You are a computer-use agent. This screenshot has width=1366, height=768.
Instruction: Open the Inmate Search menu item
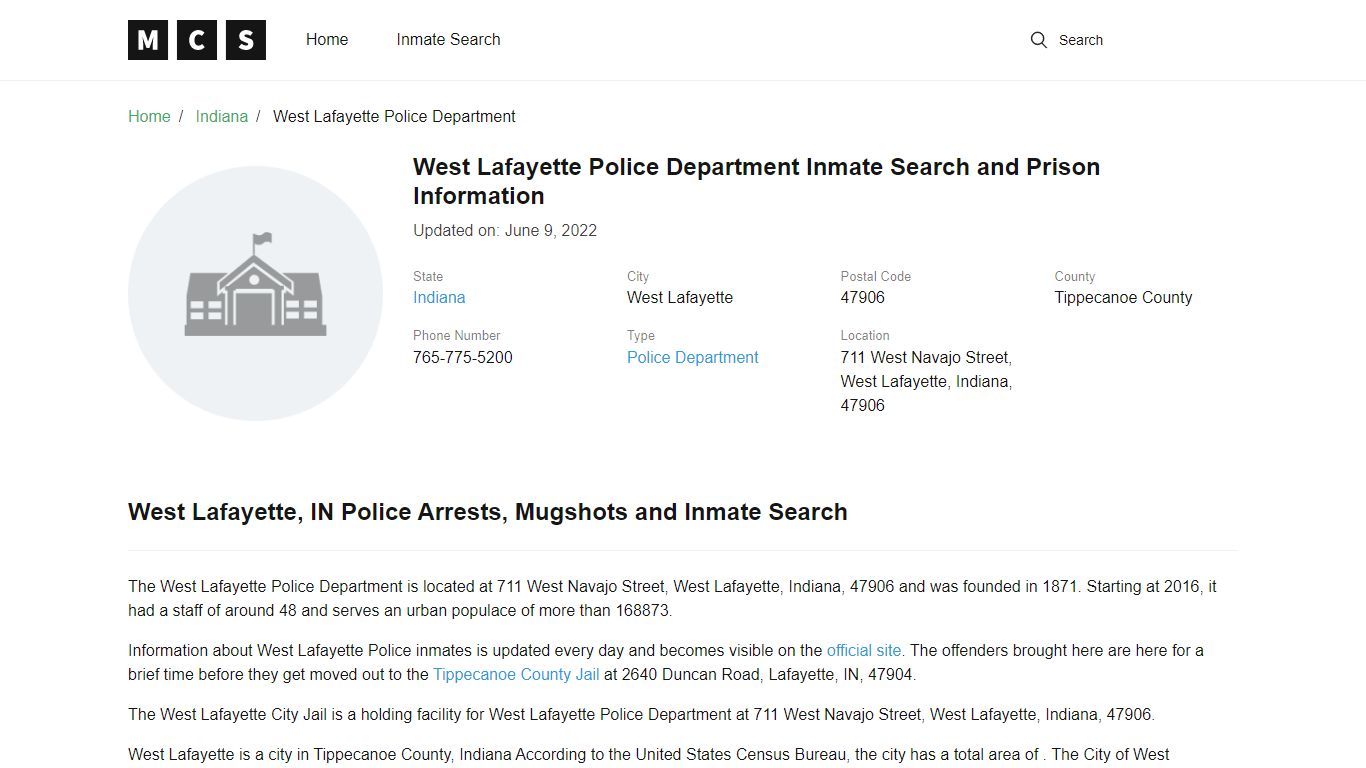point(448,40)
